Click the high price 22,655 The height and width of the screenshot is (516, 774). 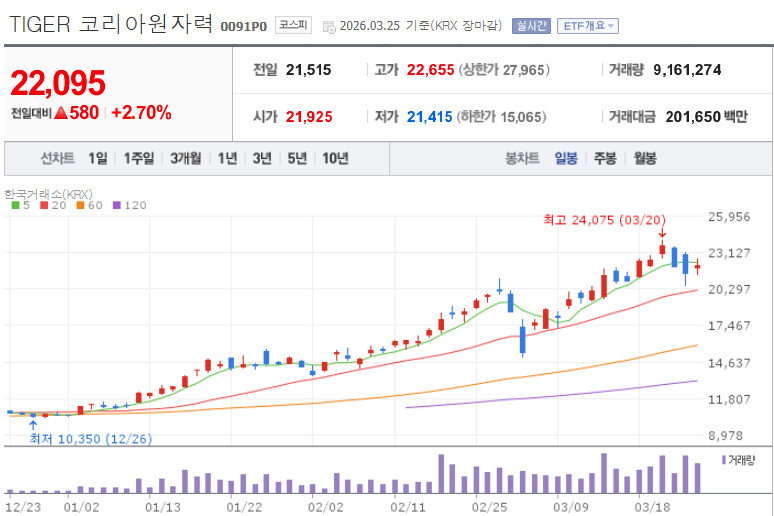(x=430, y=70)
